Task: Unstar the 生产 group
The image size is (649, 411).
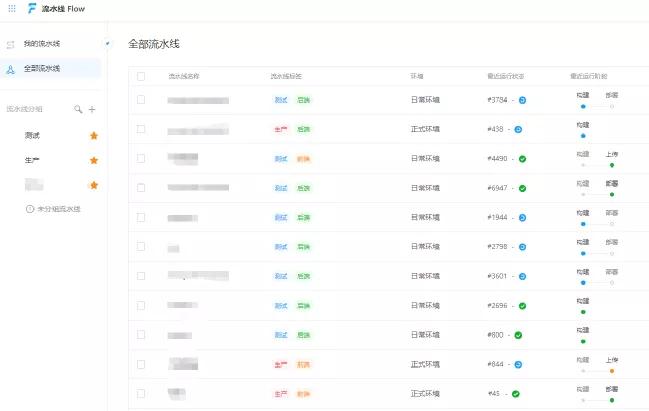Action: (94, 160)
